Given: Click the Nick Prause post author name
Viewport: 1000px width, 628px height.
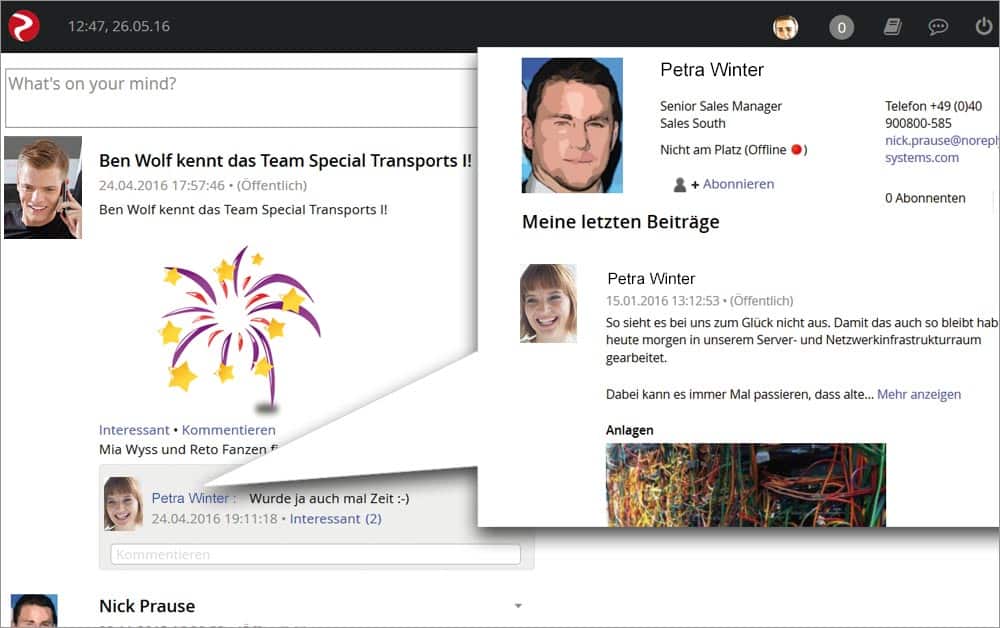Looking at the screenshot, I should (147, 606).
